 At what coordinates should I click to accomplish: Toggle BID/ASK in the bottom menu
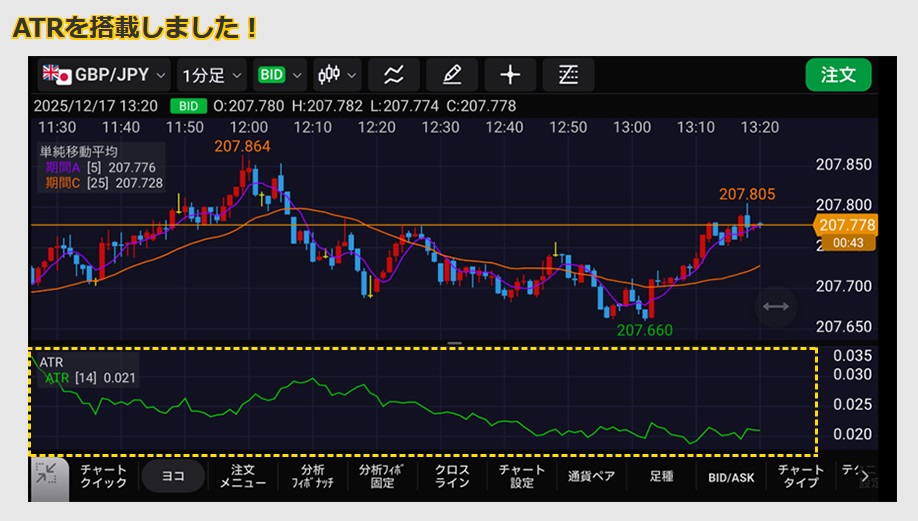[731, 477]
